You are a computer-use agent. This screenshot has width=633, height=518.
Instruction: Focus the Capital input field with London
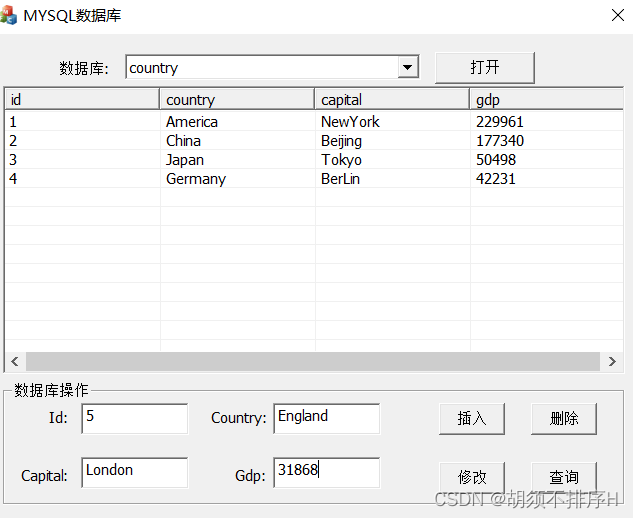134,472
